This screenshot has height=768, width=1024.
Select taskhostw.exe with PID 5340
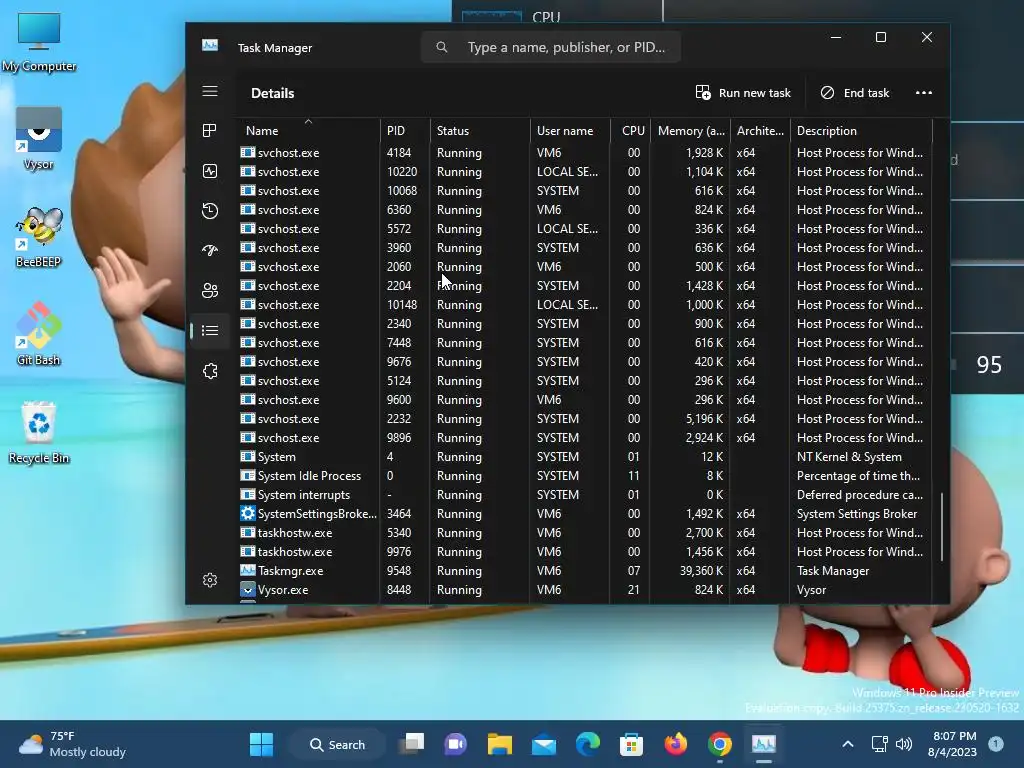click(x=585, y=532)
